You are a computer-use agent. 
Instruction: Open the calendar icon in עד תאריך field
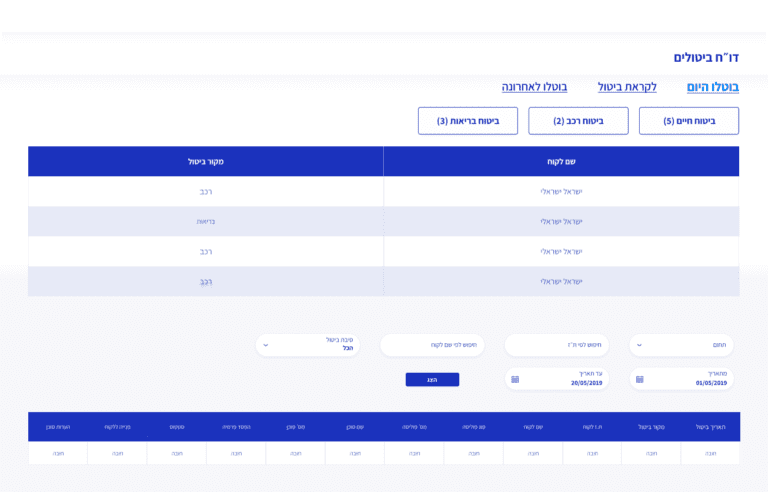coord(515,380)
